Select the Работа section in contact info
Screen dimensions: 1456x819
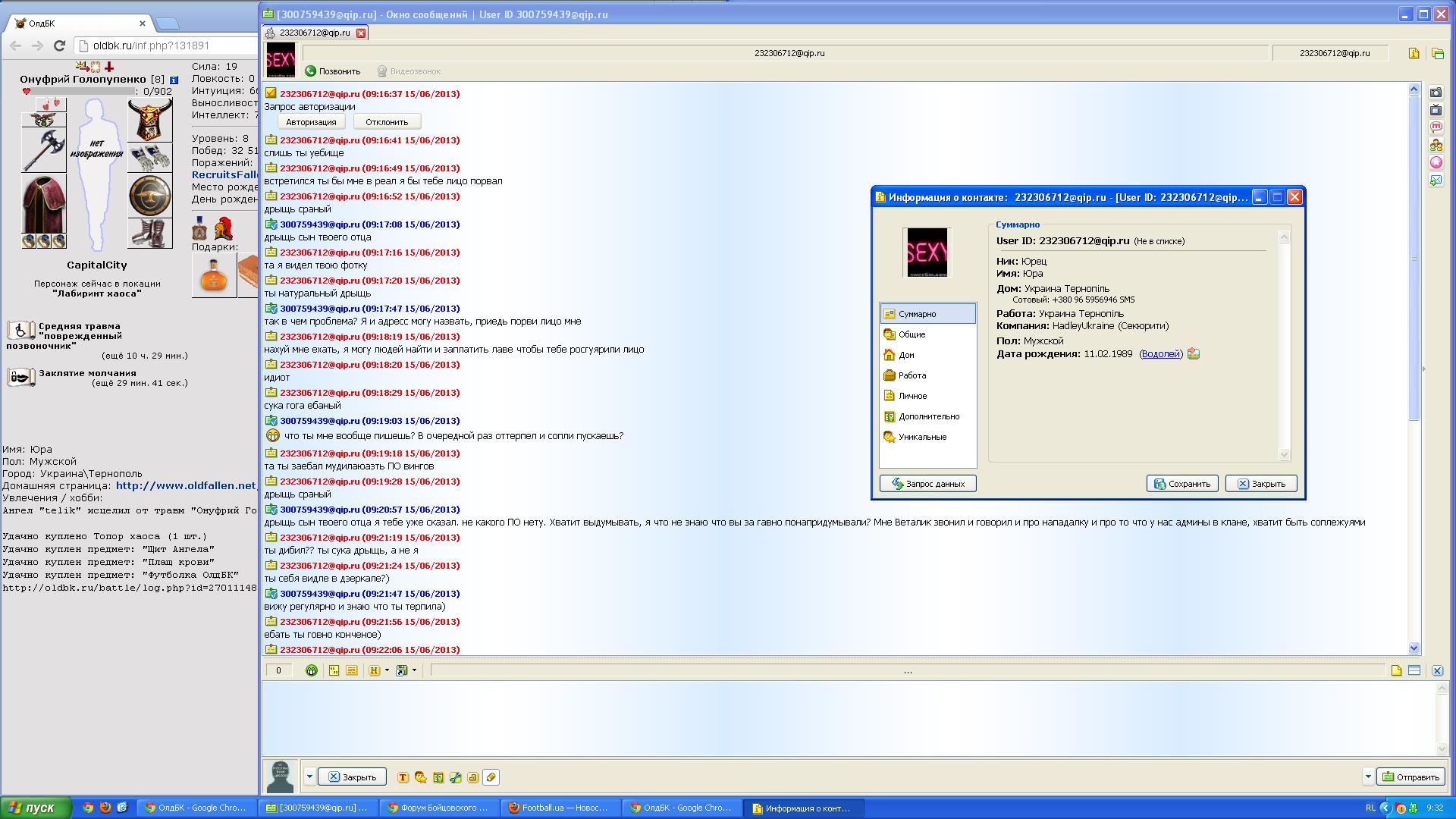click(x=912, y=375)
